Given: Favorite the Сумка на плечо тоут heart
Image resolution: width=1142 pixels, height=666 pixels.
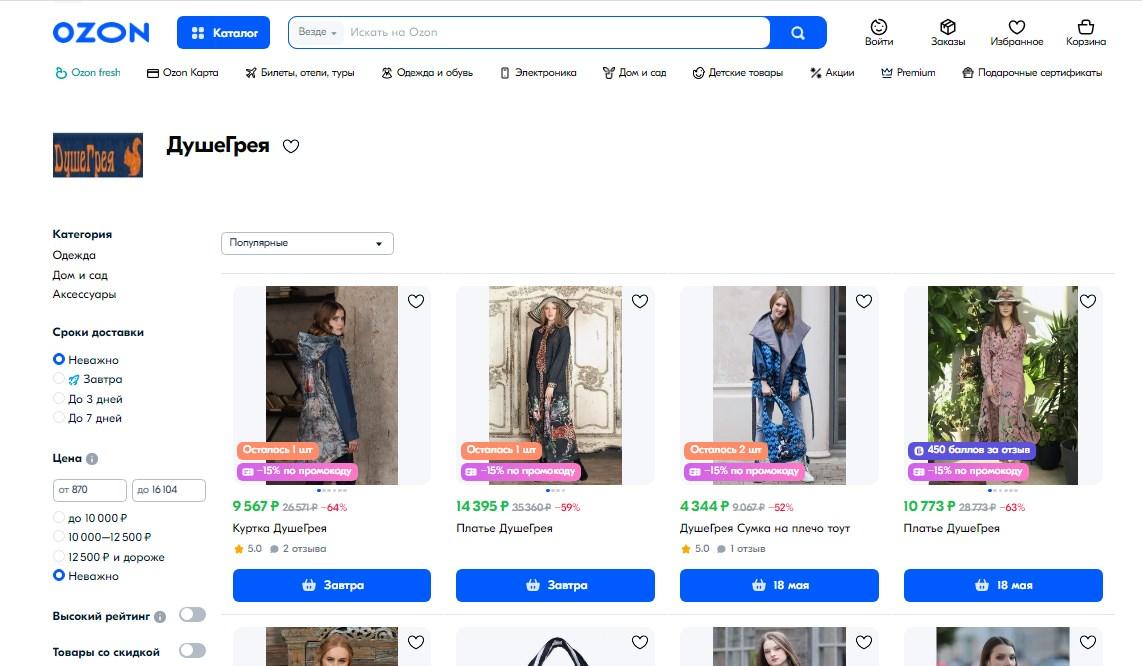Looking at the screenshot, I should pyautogui.click(x=864, y=301).
